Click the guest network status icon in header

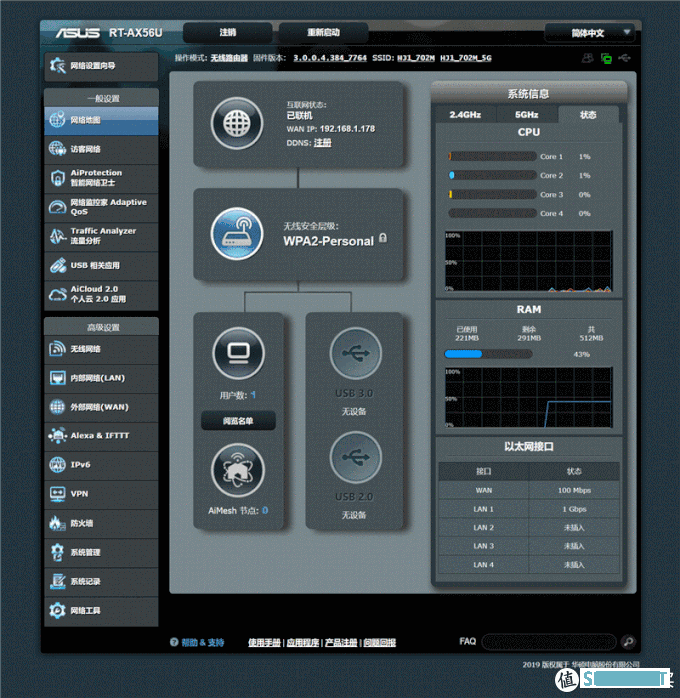(x=587, y=58)
